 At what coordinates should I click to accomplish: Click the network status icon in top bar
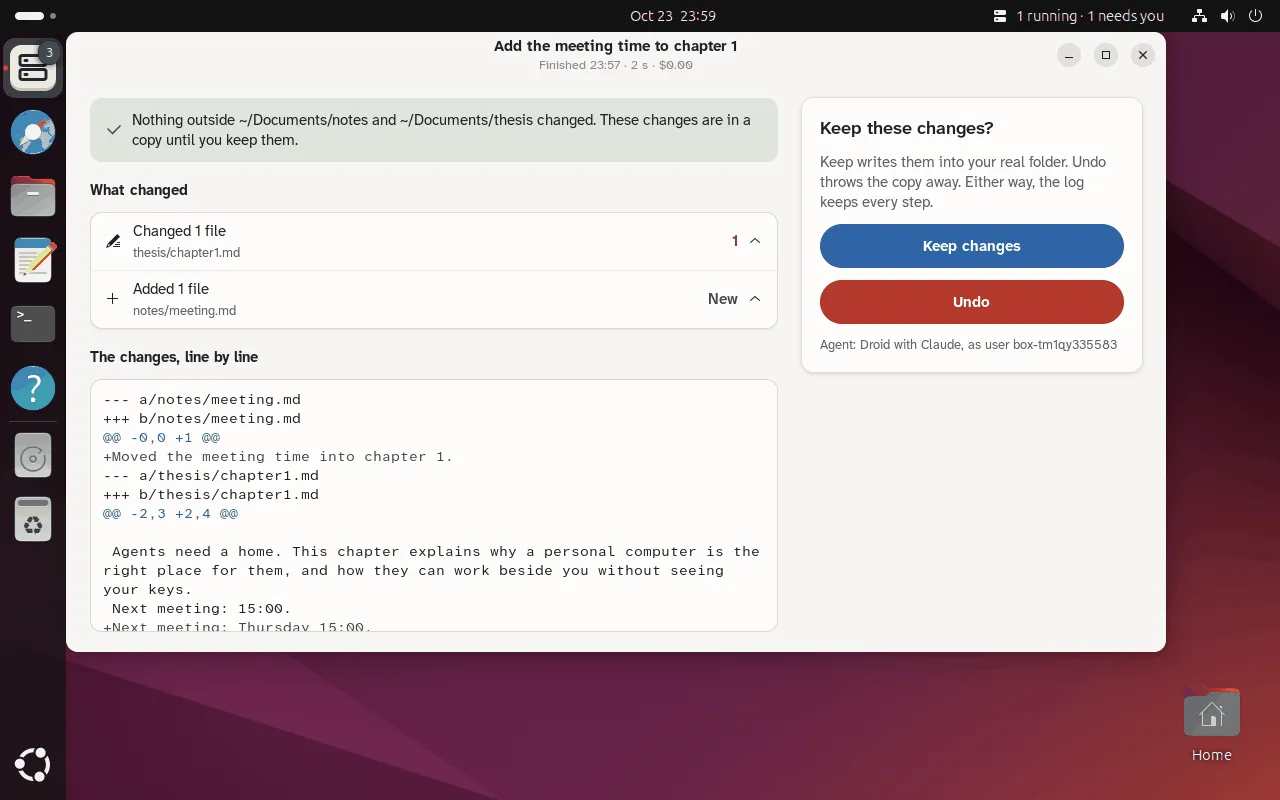[x=1200, y=16]
